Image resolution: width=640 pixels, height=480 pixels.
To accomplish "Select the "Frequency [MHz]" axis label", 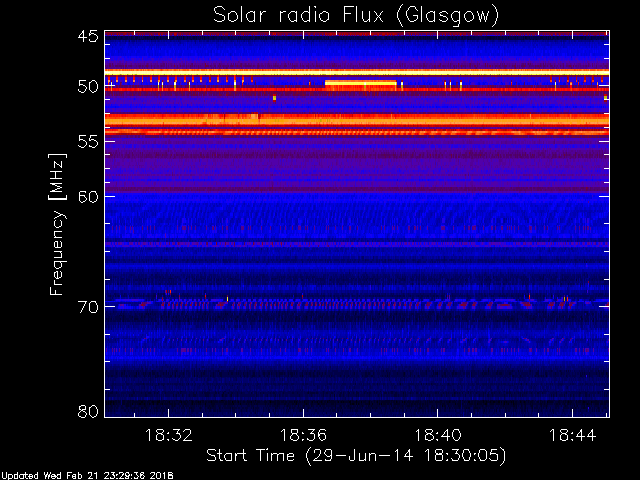I will (57, 224).
